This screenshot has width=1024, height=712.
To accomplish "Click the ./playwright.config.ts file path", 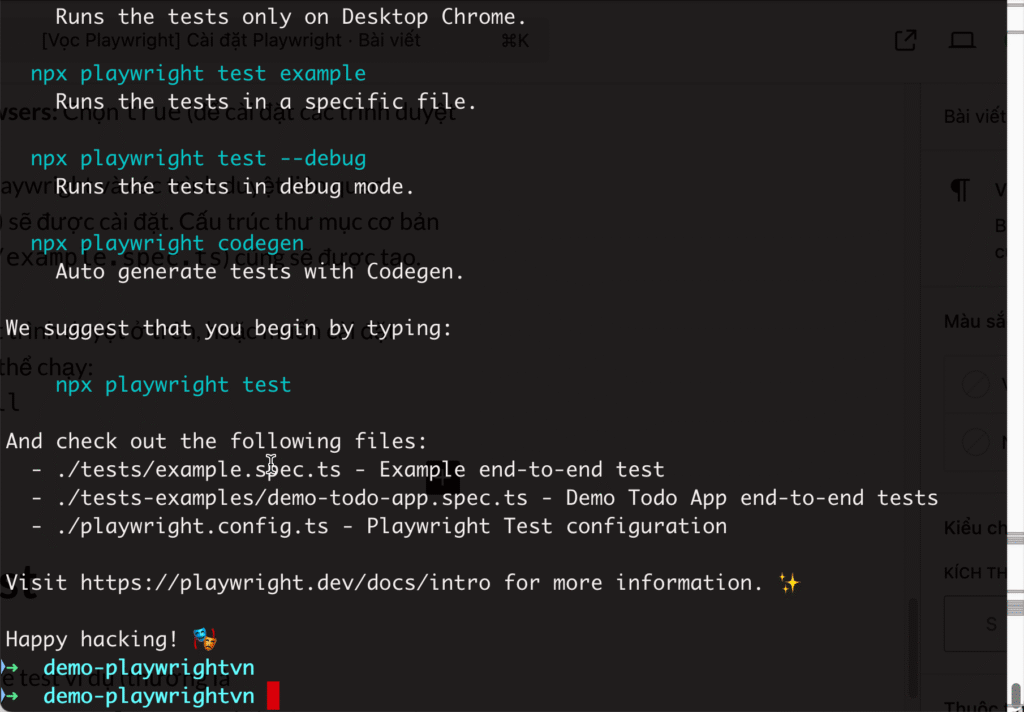I will click(192, 526).
